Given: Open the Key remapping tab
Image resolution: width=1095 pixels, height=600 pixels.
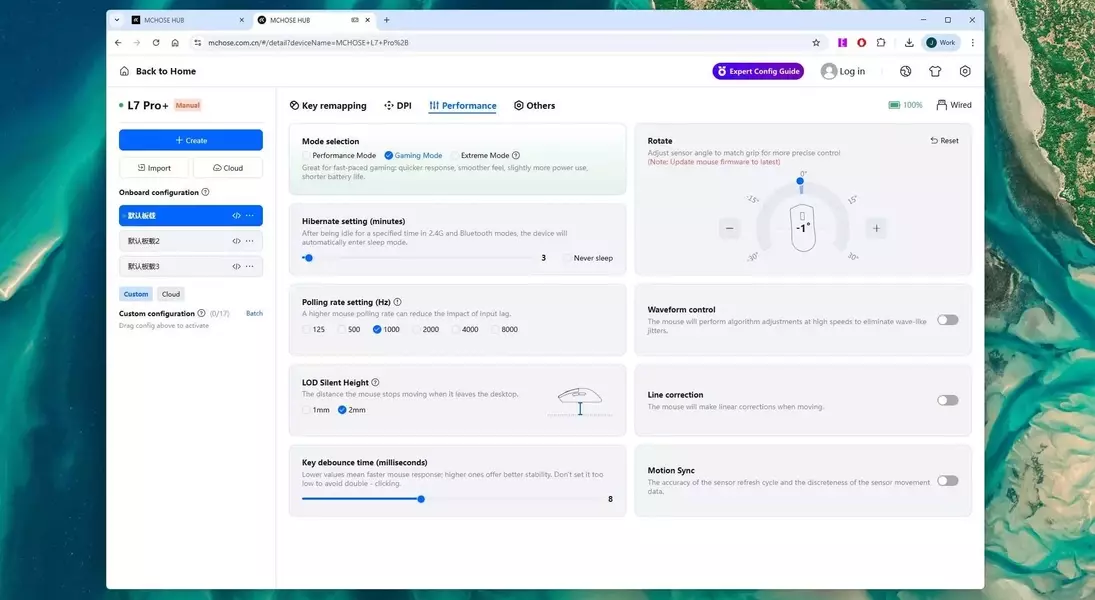Looking at the screenshot, I should tap(328, 105).
